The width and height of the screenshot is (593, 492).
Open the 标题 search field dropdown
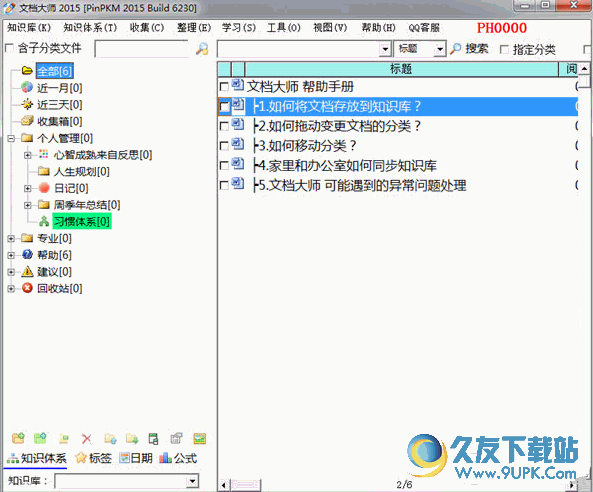[x=440, y=49]
